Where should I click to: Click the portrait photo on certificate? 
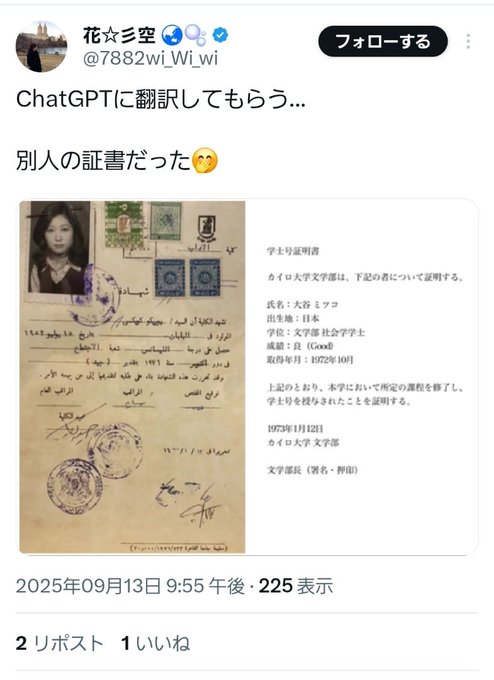pyautogui.click(x=59, y=249)
